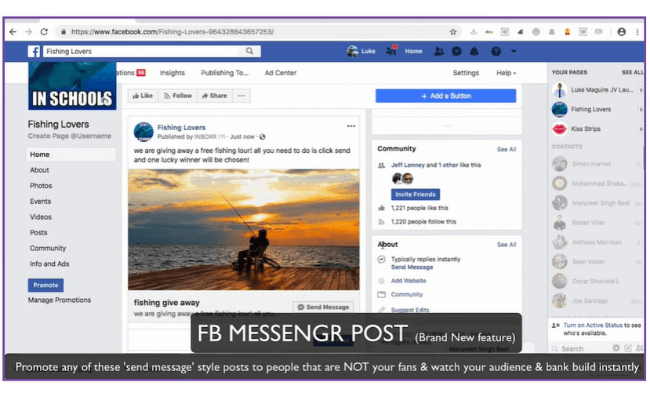Click the Fishing Lovers post avatar

click(x=144, y=132)
